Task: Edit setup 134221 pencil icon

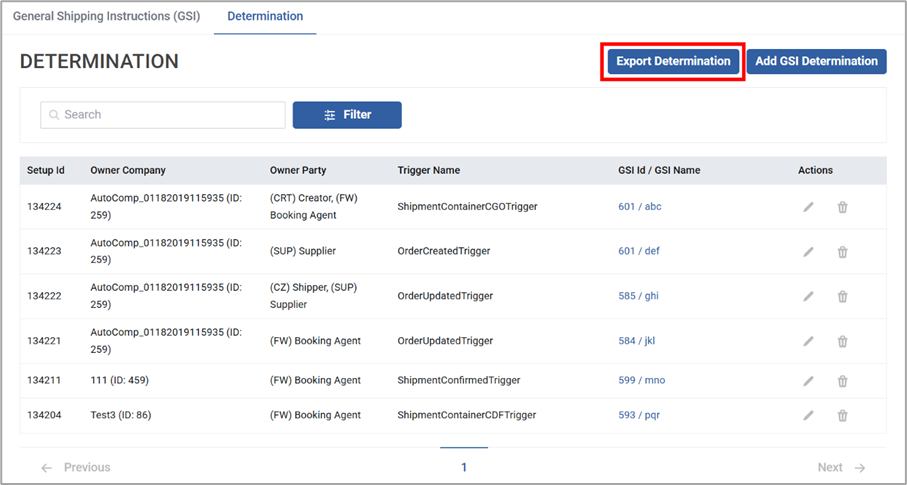Action: (x=808, y=341)
